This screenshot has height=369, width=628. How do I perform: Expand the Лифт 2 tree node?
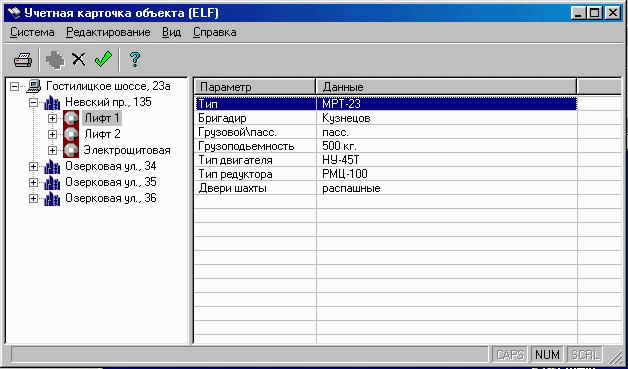pyautogui.click(x=52, y=134)
